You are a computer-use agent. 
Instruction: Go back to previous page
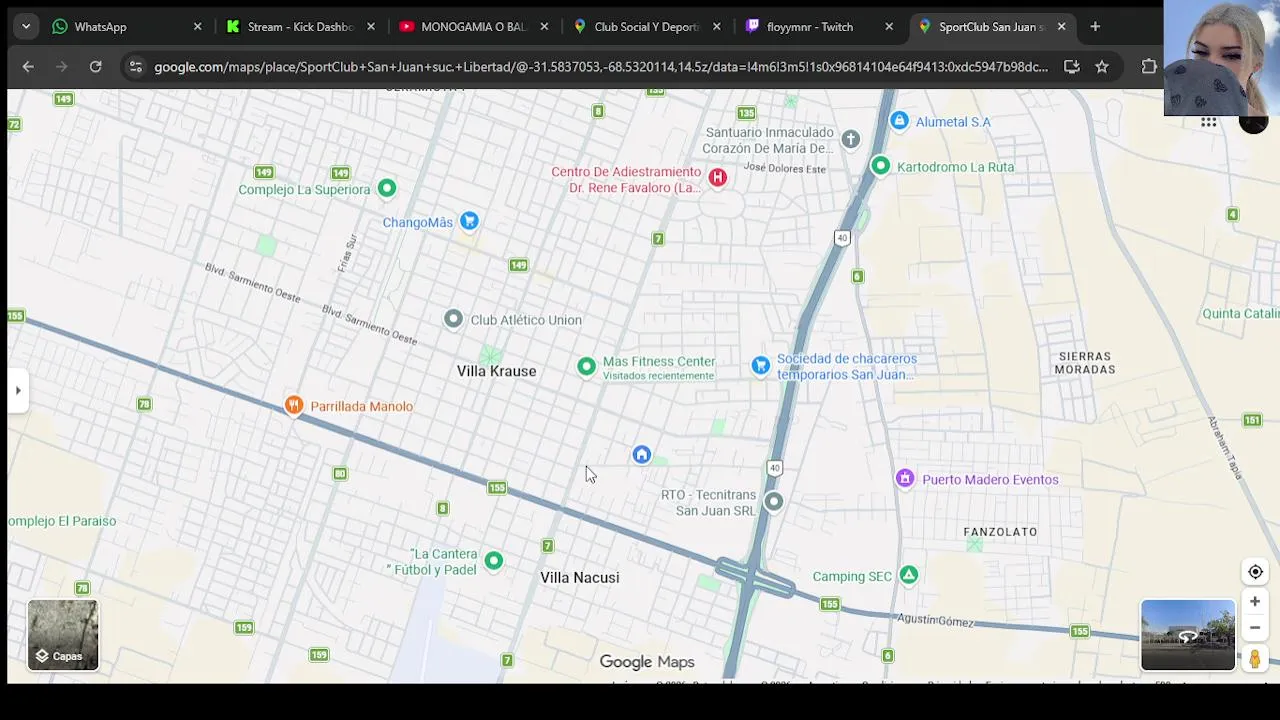pos(28,67)
